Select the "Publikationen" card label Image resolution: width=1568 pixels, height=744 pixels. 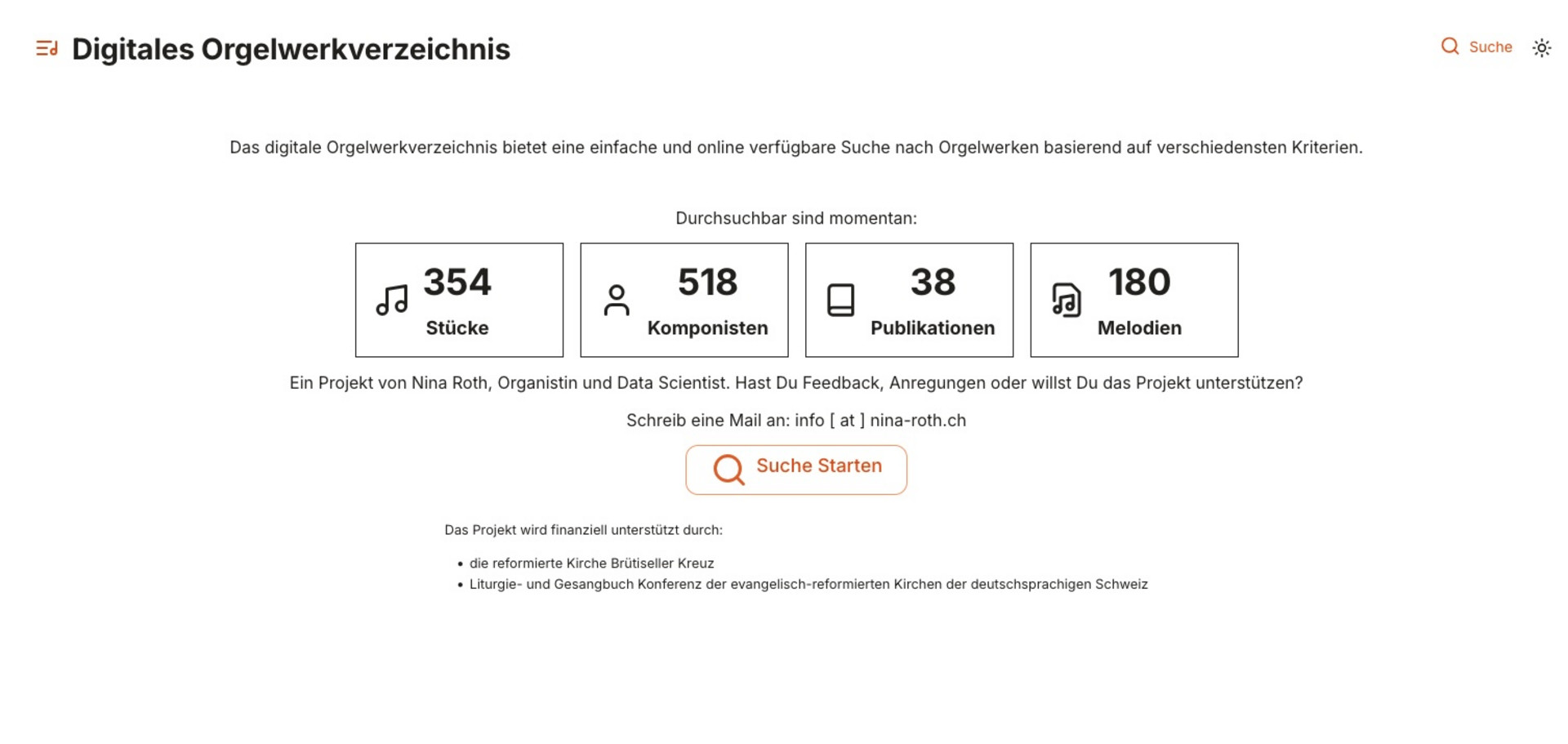933,328
